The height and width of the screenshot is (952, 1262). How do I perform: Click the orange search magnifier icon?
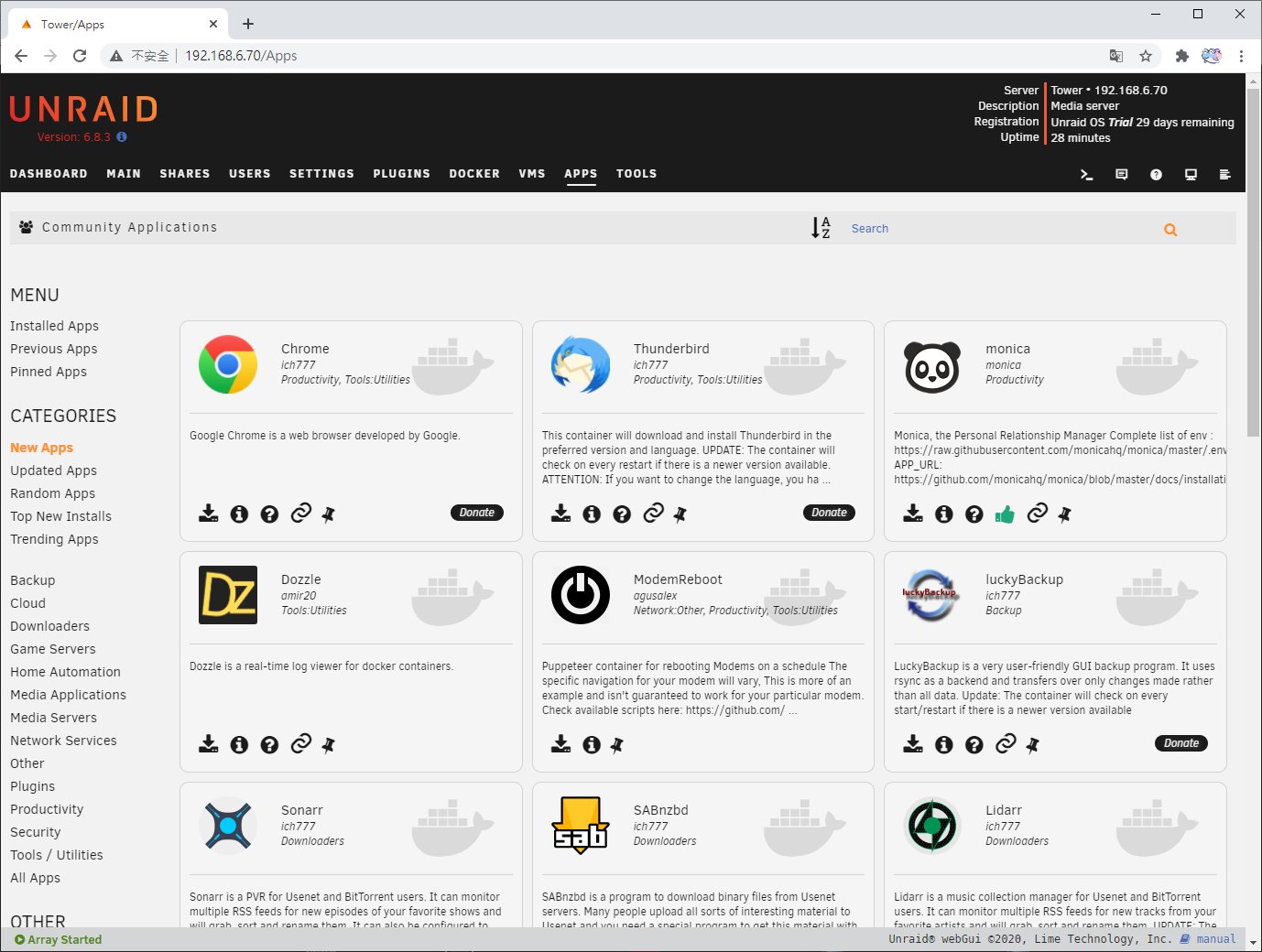point(1170,230)
